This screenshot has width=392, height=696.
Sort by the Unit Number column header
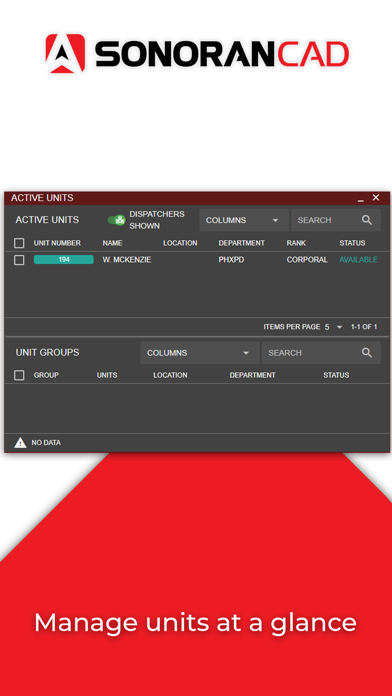[x=57, y=243]
